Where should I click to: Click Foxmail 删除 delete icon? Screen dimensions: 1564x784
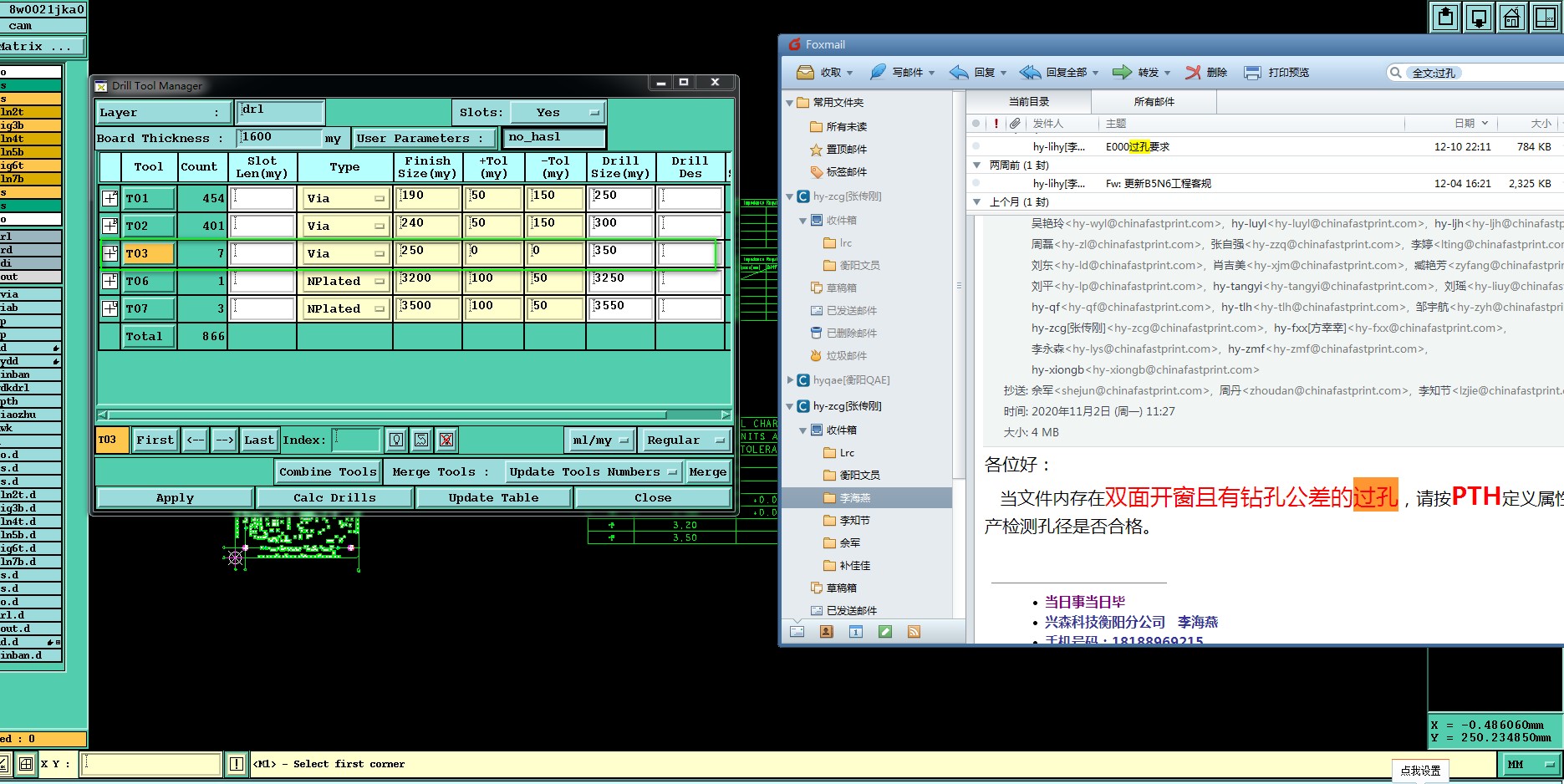click(1193, 73)
